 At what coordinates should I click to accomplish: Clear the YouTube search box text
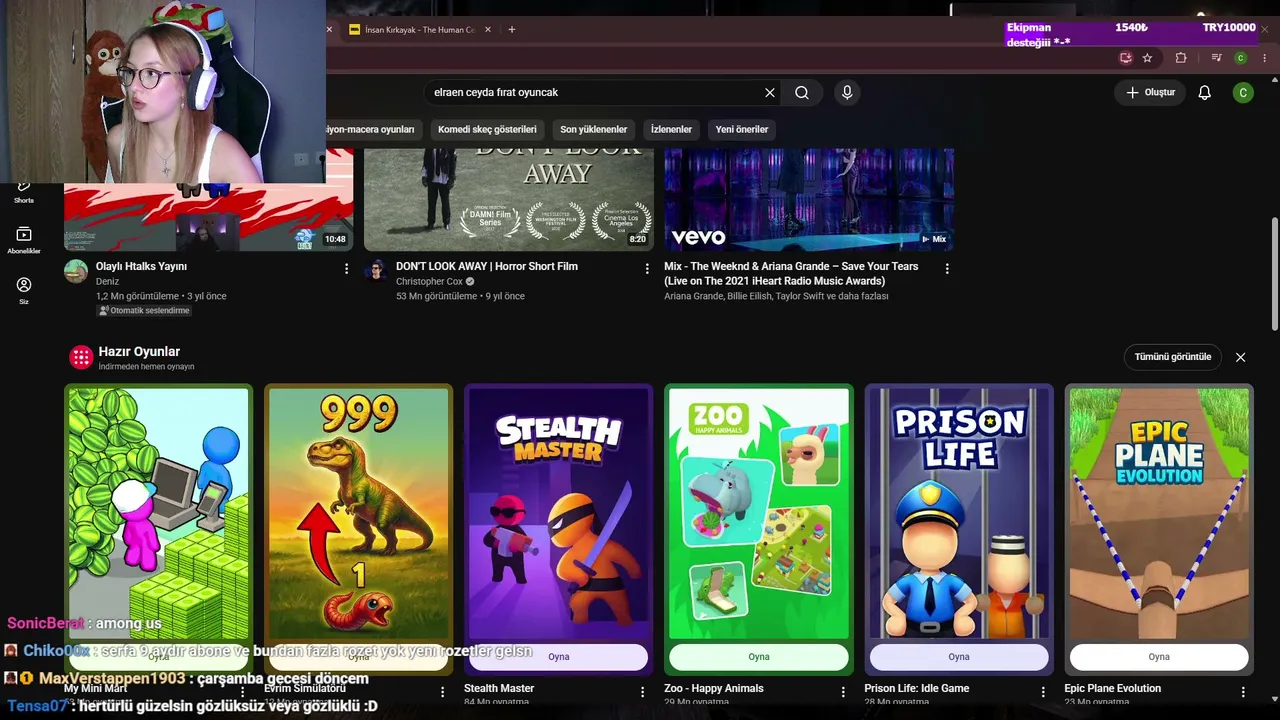pyautogui.click(x=770, y=92)
